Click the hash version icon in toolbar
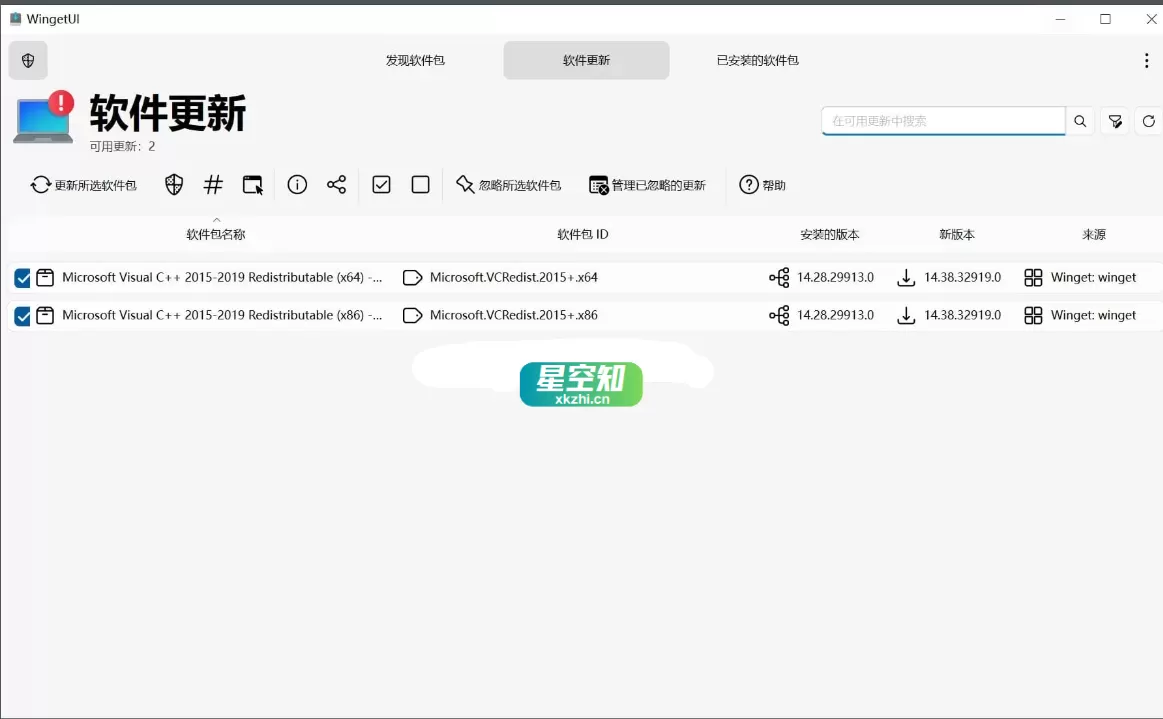Image resolution: width=1163 pixels, height=719 pixels. tap(212, 184)
